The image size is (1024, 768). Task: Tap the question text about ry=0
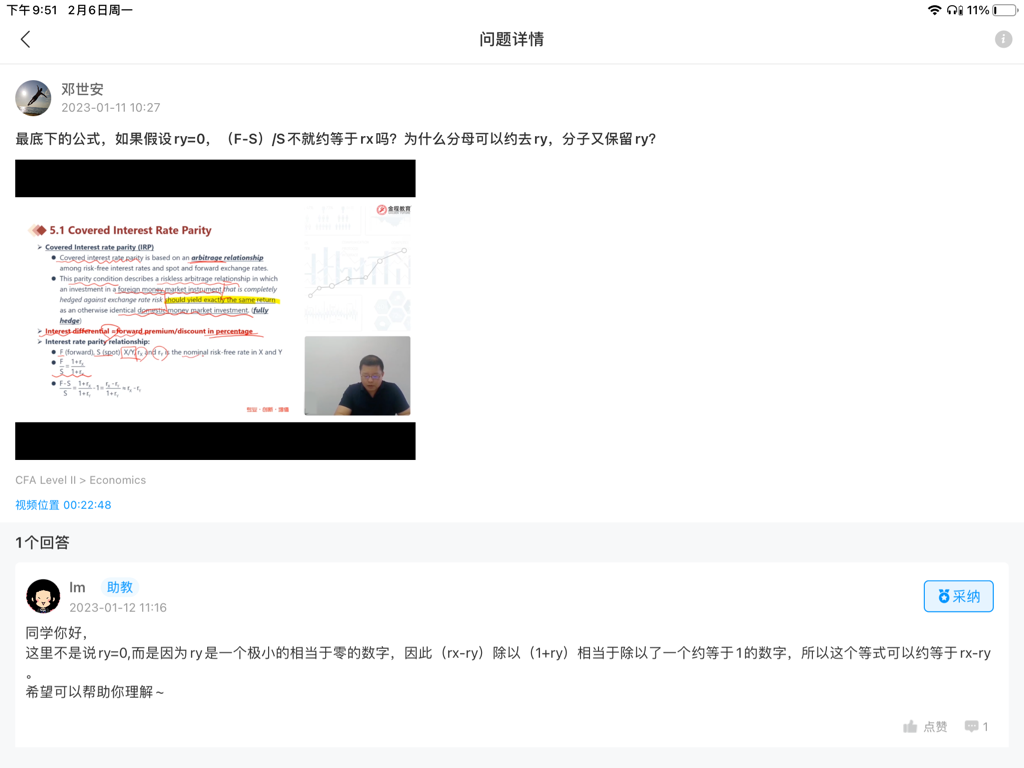click(336, 139)
